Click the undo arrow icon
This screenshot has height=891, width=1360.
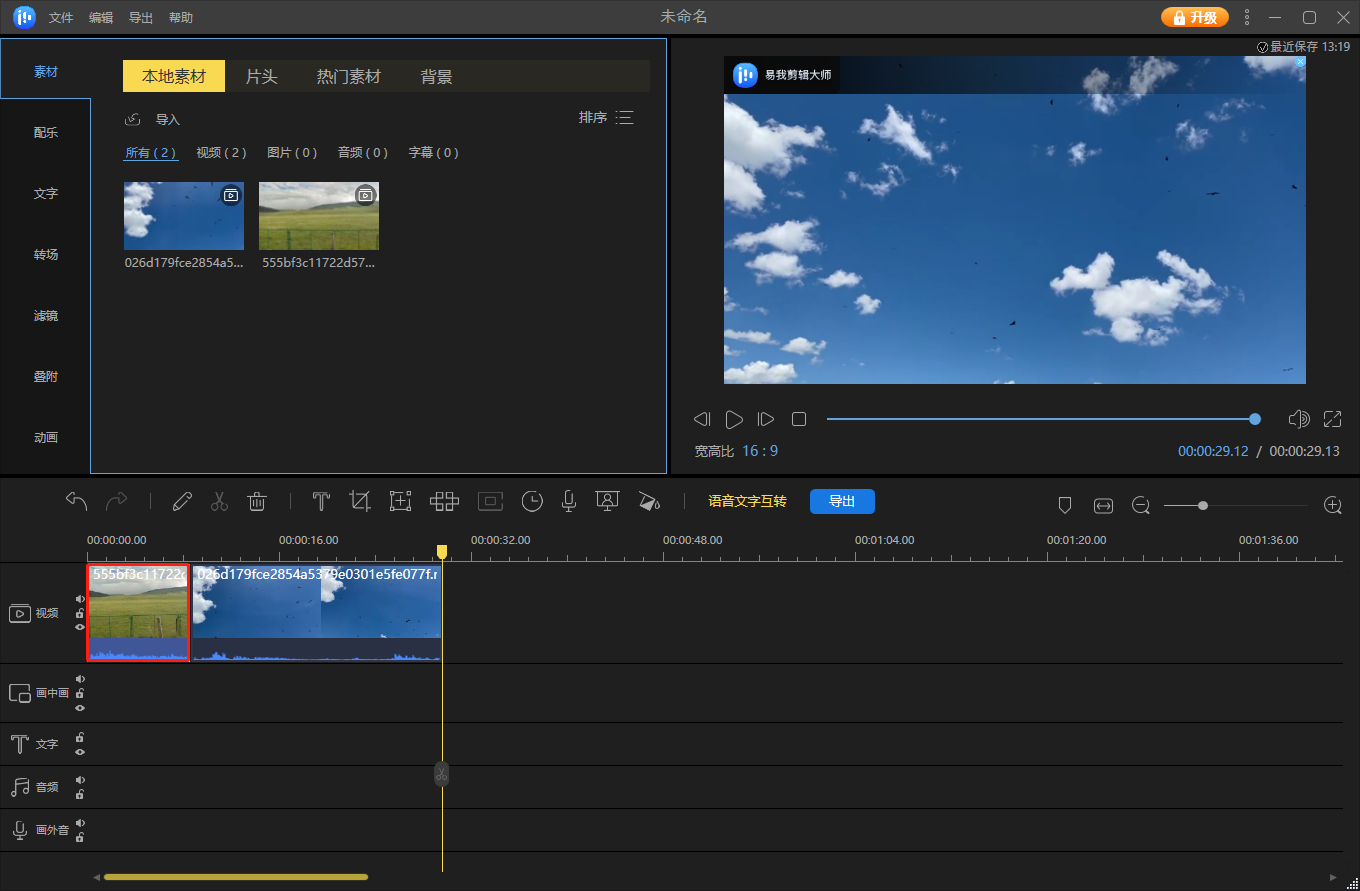[x=77, y=501]
